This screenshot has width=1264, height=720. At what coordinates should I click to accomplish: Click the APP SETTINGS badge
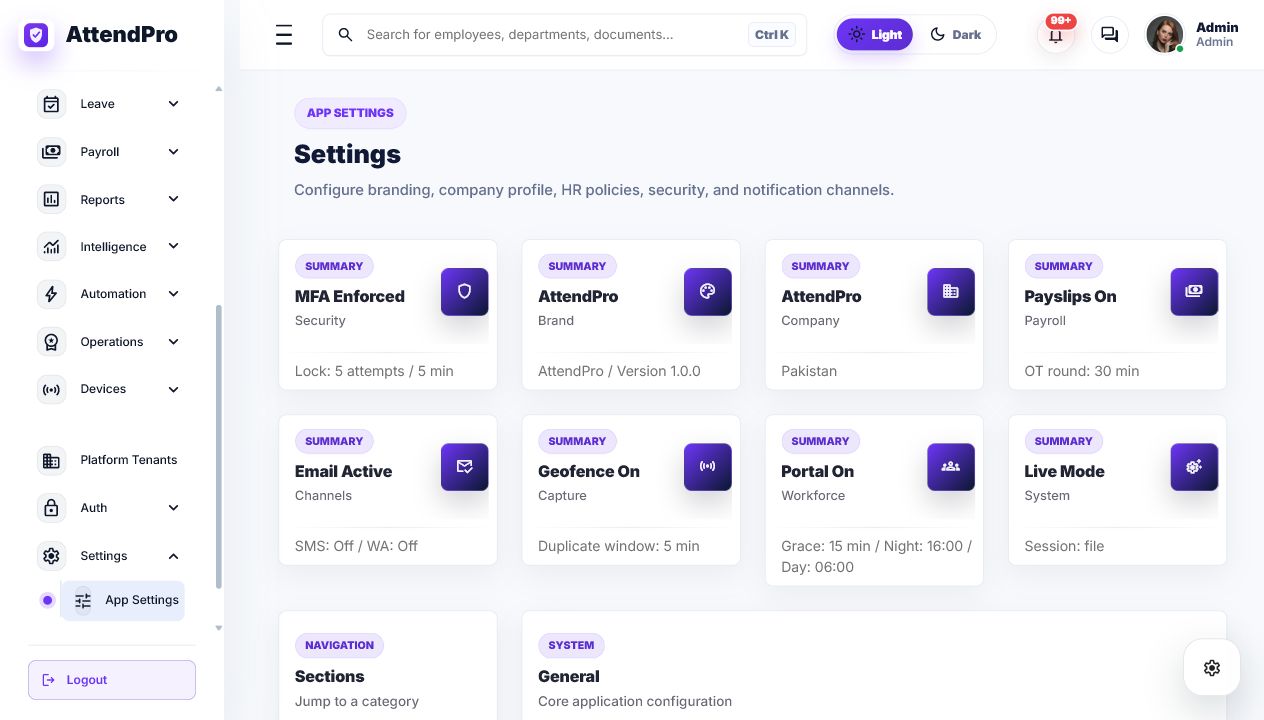point(350,113)
